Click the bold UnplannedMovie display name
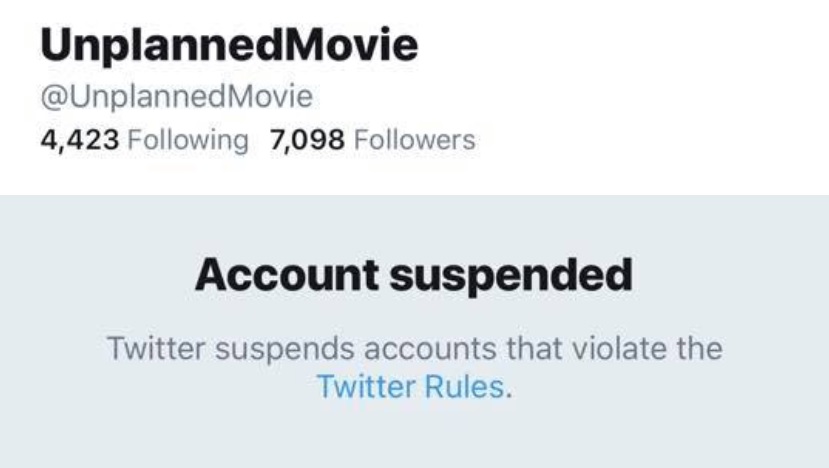This screenshot has height=468, width=829. tap(229, 44)
